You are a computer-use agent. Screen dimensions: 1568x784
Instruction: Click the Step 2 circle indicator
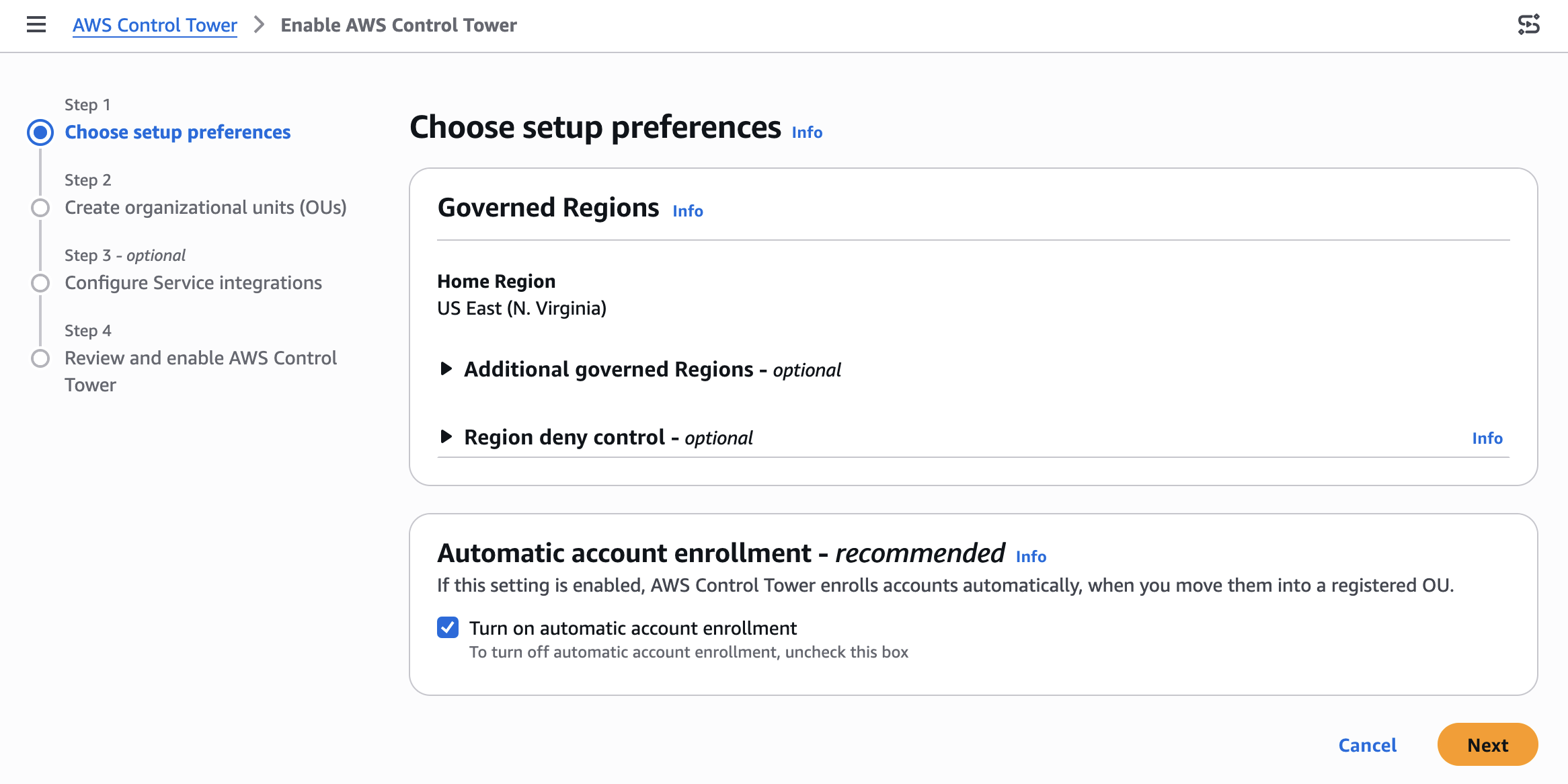click(x=40, y=208)
